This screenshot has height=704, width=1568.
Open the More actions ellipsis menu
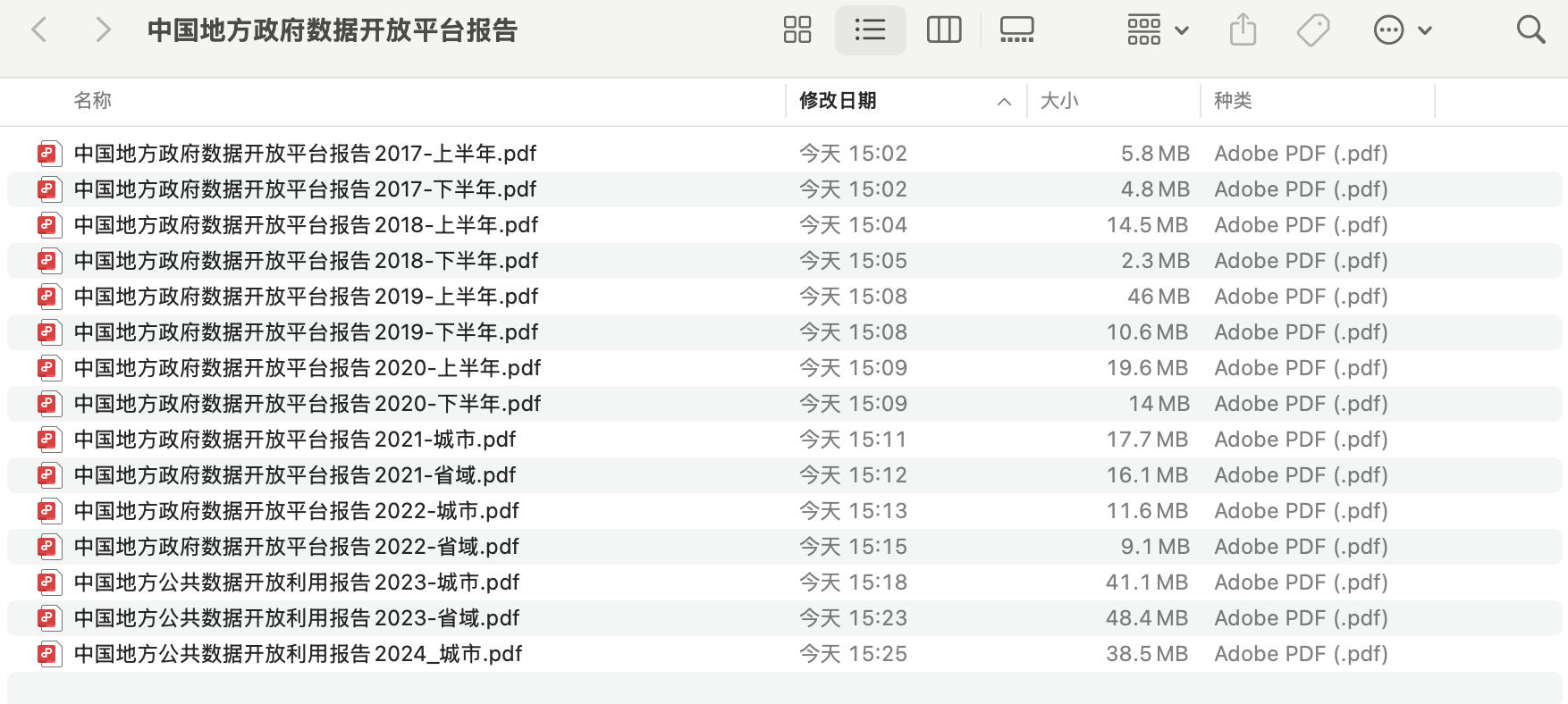(x=1401, y=30)
